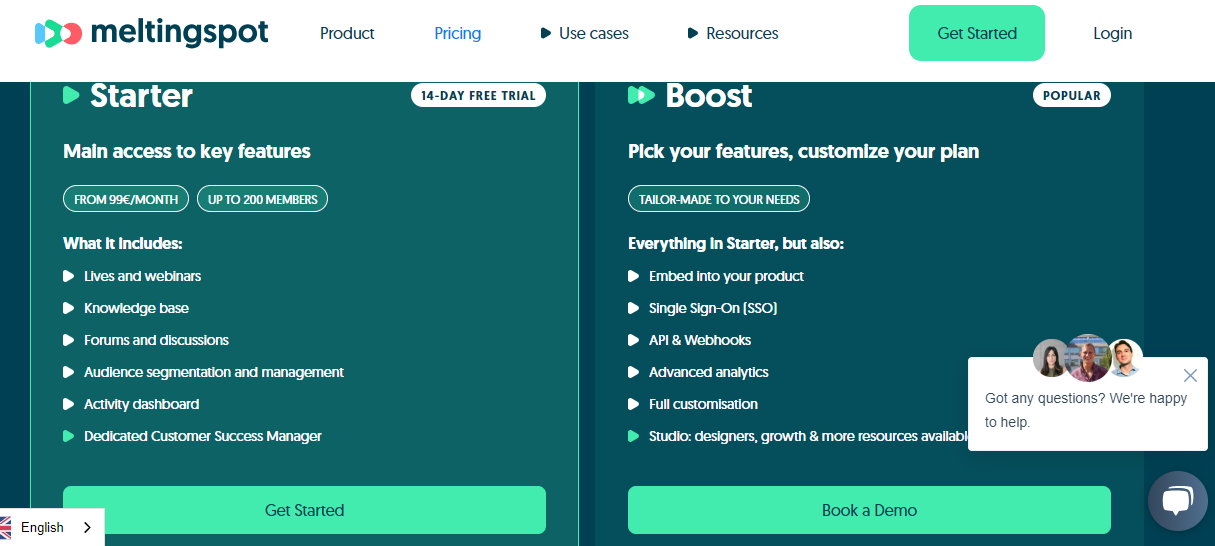Click the Starter plan title
Image resolution: width=1215 pixels, height=546 pixels.
click(x=141, y=96)
